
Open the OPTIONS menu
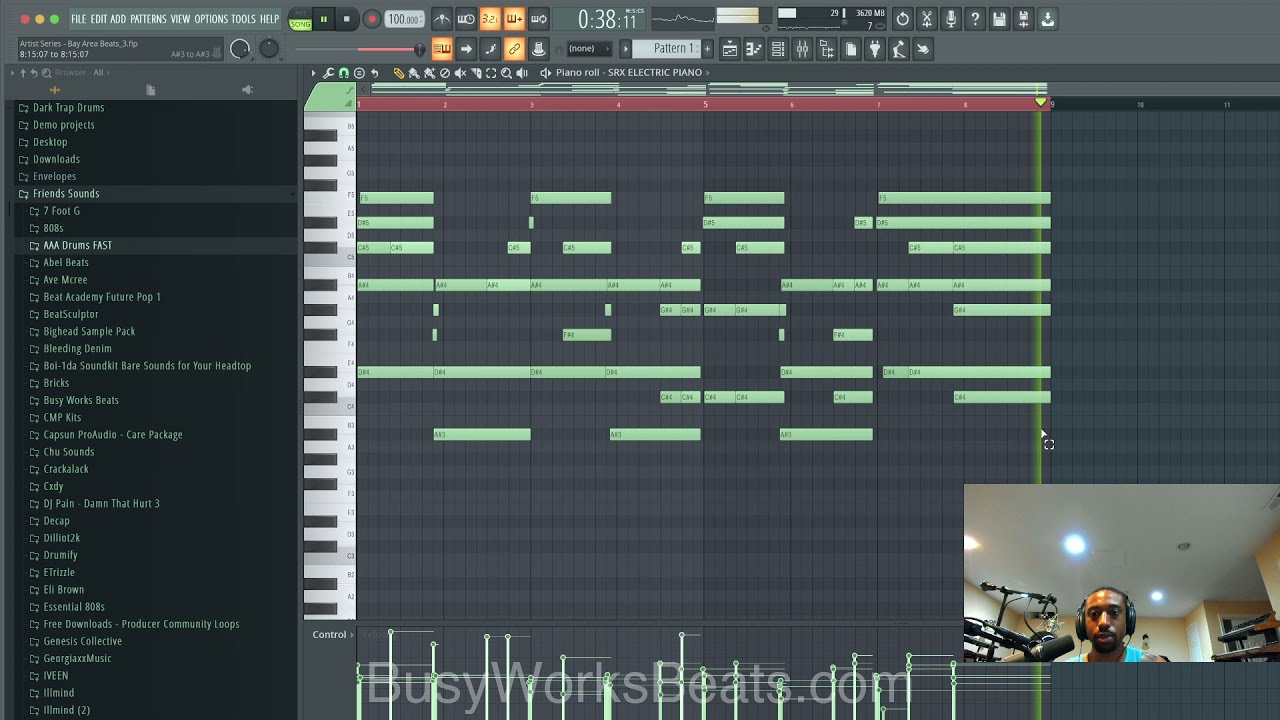pos(211,19)
